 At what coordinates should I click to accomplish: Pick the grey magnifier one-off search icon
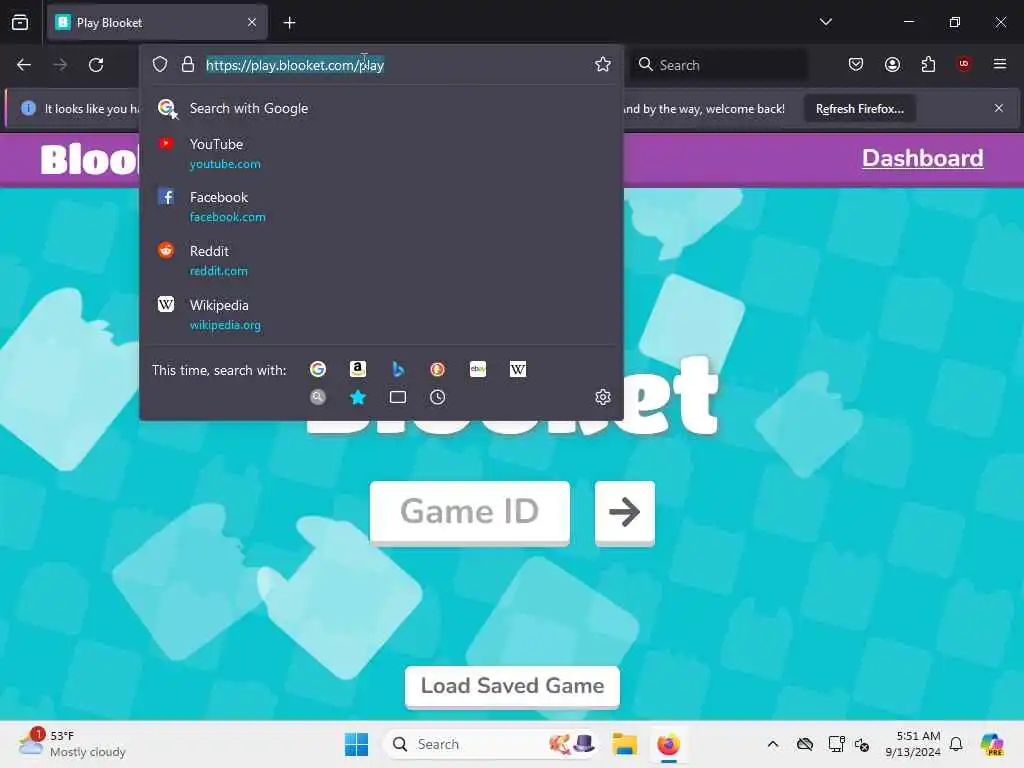pos(318,397)
